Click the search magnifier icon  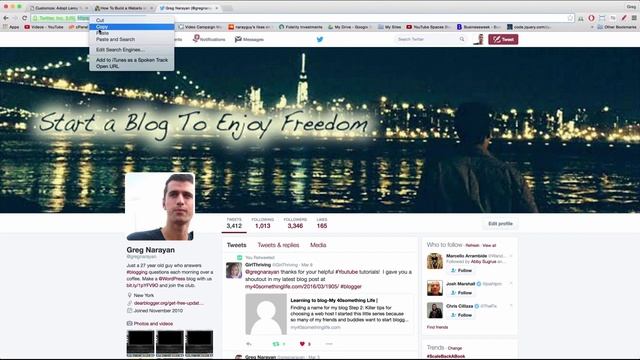(462, 39)
